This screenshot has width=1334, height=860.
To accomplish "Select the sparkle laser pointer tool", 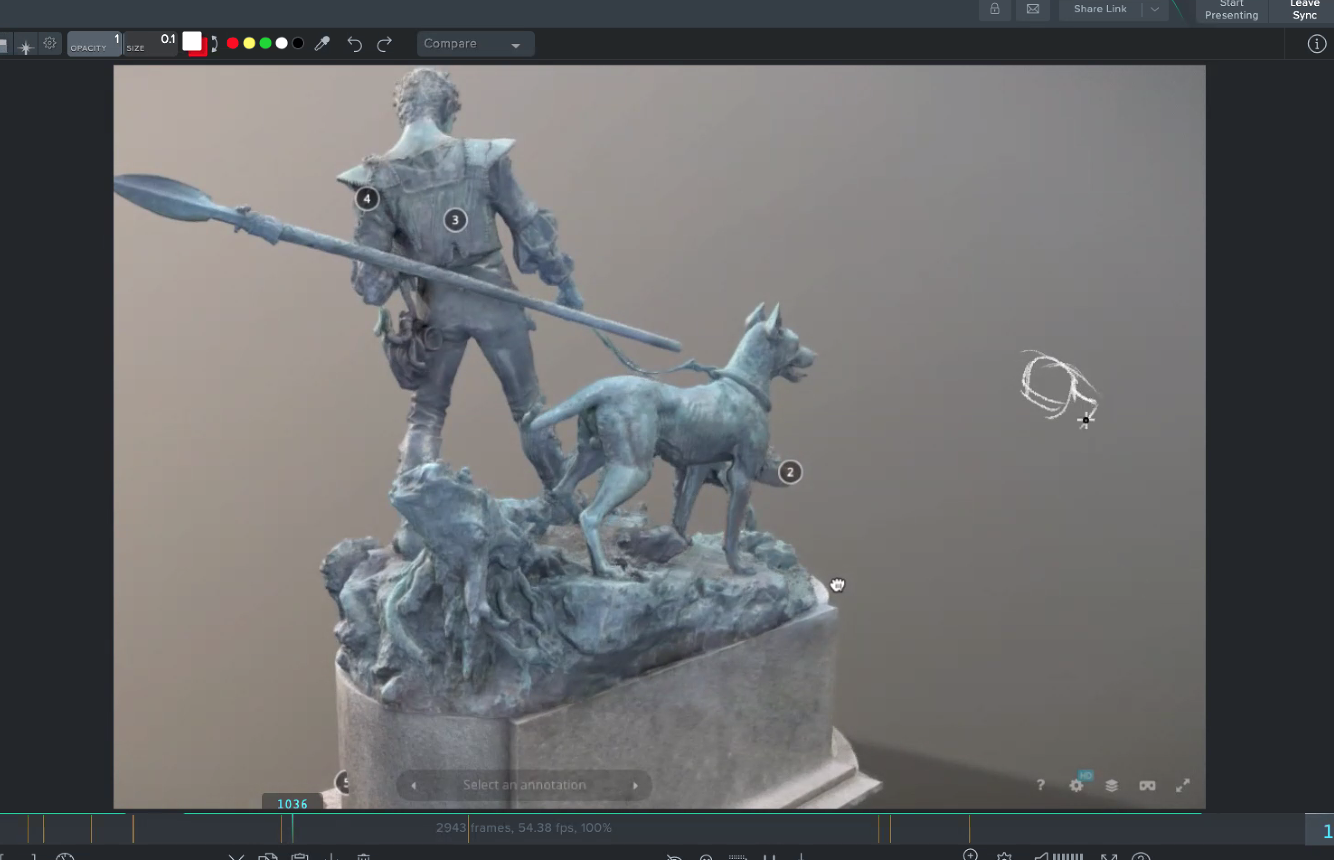I will point(26,46).
